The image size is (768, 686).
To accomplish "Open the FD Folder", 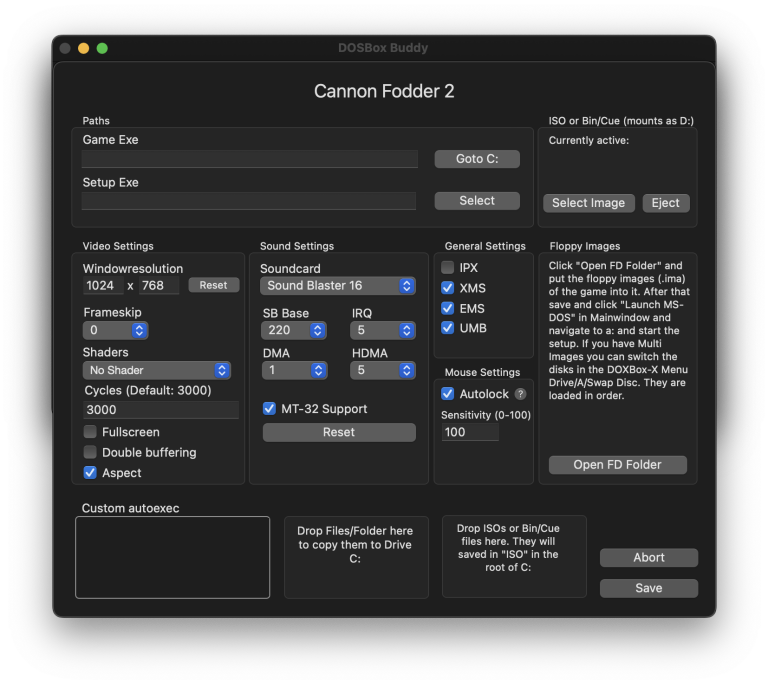I will pos(618,465).
